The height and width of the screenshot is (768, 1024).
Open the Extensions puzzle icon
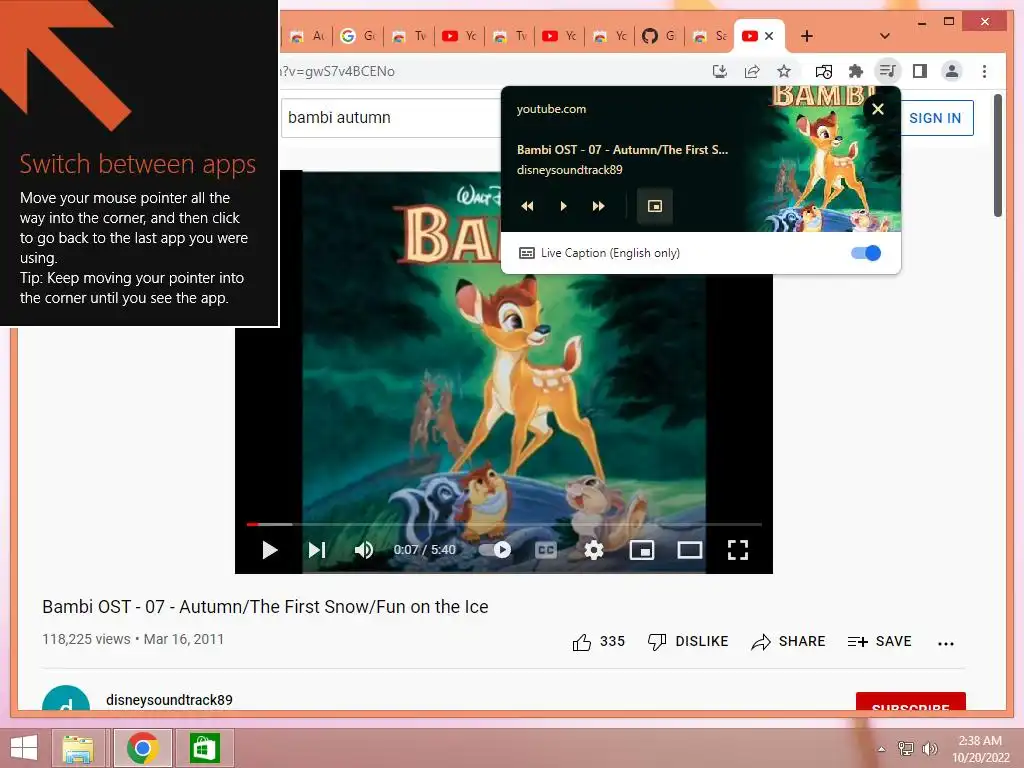tap(855, 71)
